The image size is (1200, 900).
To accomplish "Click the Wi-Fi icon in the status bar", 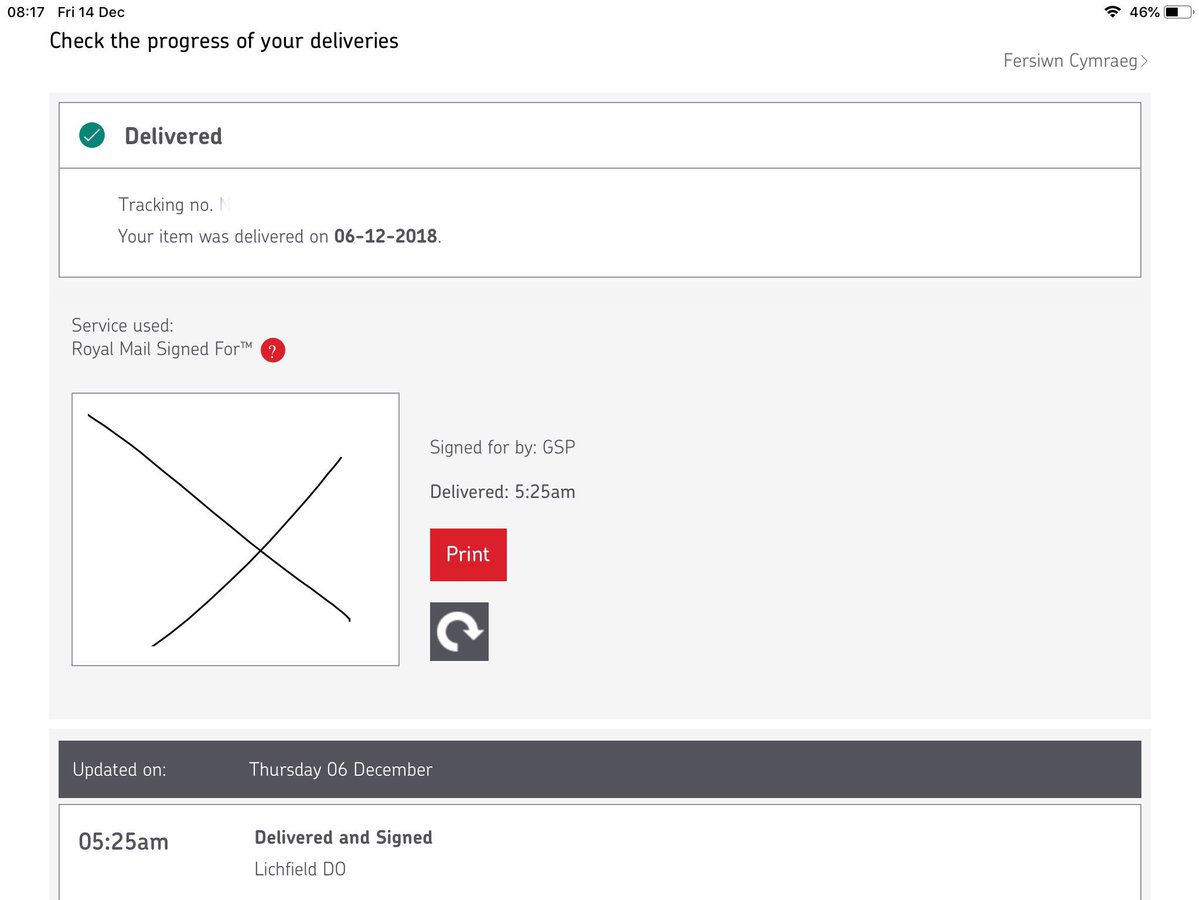I will click(x=1114, y=12).
